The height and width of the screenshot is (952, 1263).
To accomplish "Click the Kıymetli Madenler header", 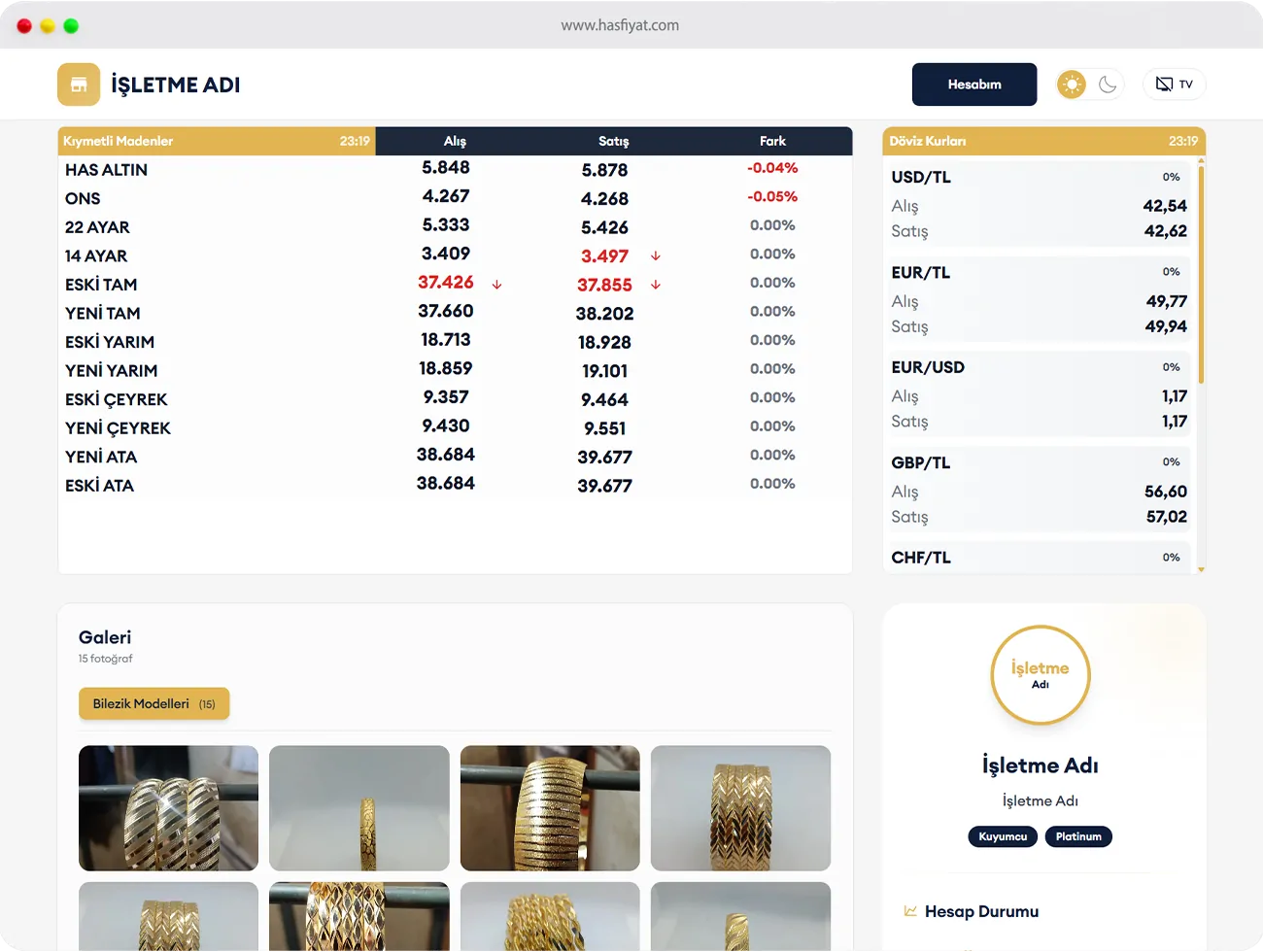I will pyautogui.click(x=217, y=141).
